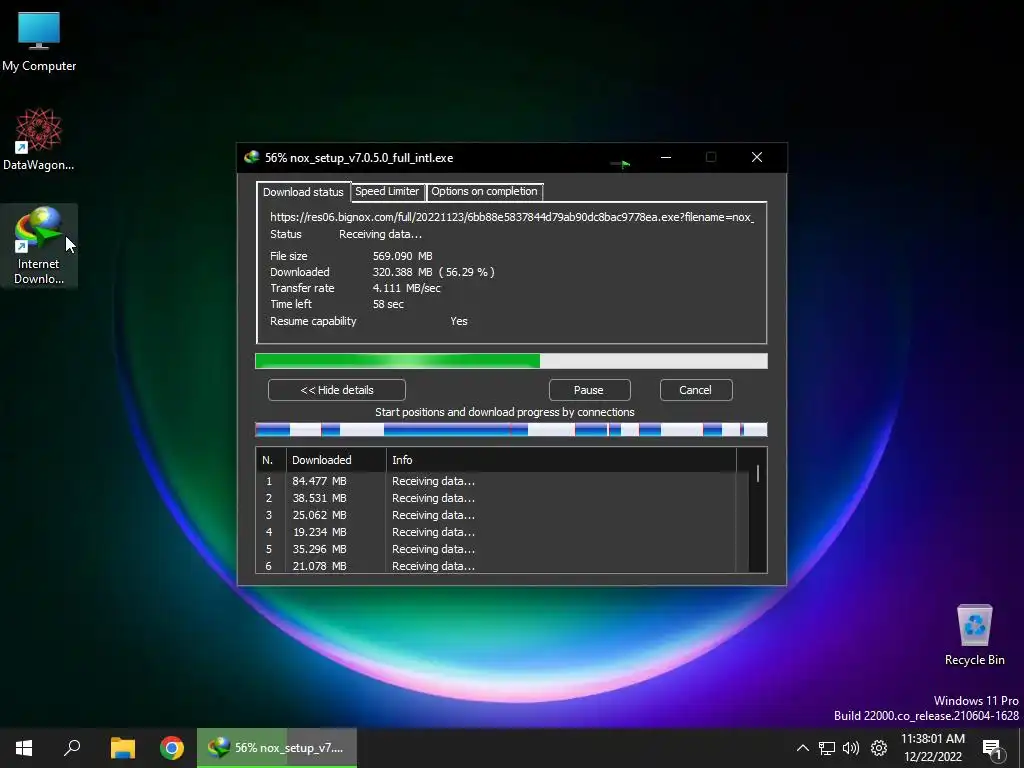This screenshot has height=768, width=1024.
Task: Click the green download progress bar
Action: pyautogui.click(x=511, y=361)
